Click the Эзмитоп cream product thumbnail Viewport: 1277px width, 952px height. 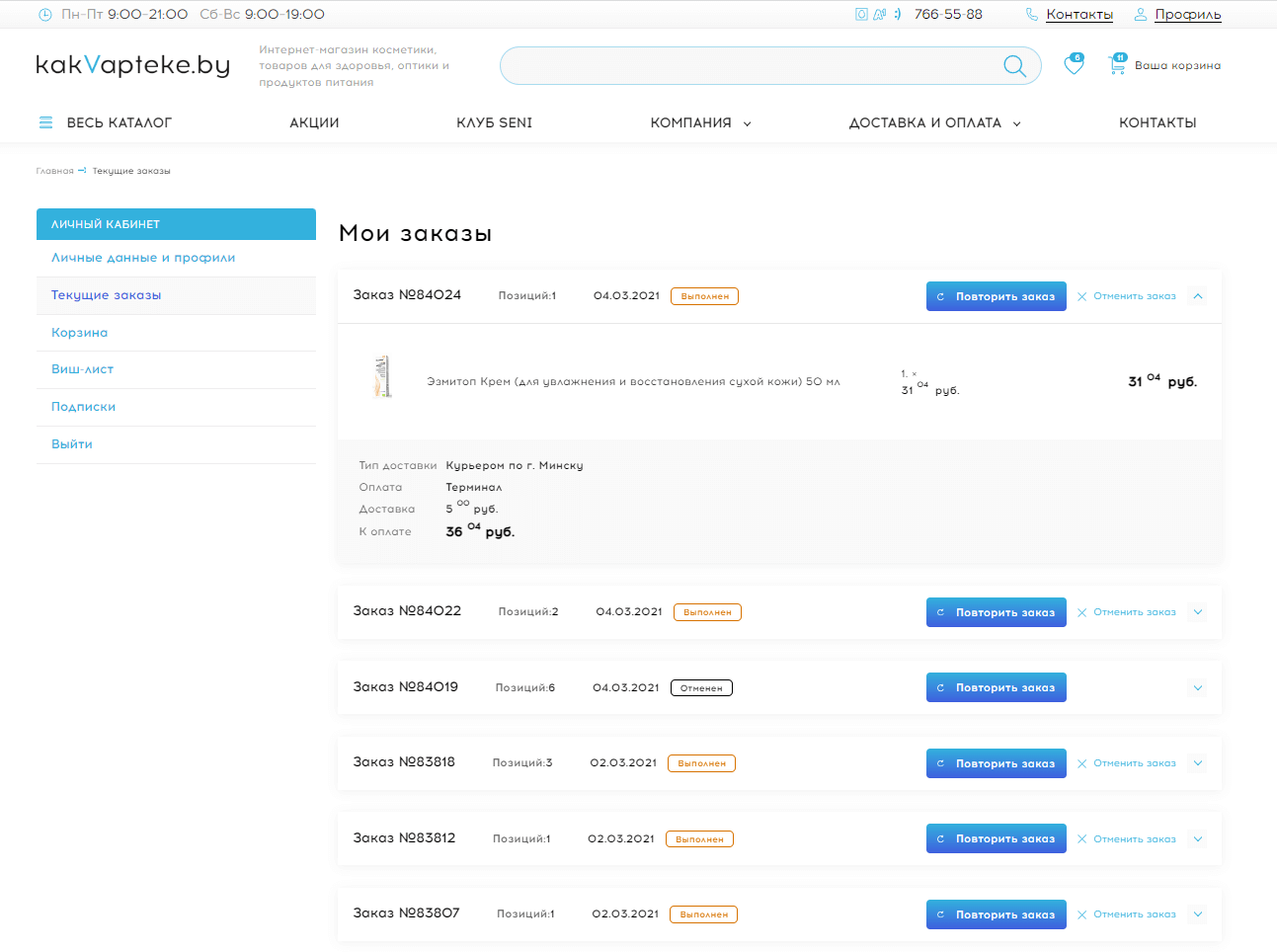pos(383,377)
